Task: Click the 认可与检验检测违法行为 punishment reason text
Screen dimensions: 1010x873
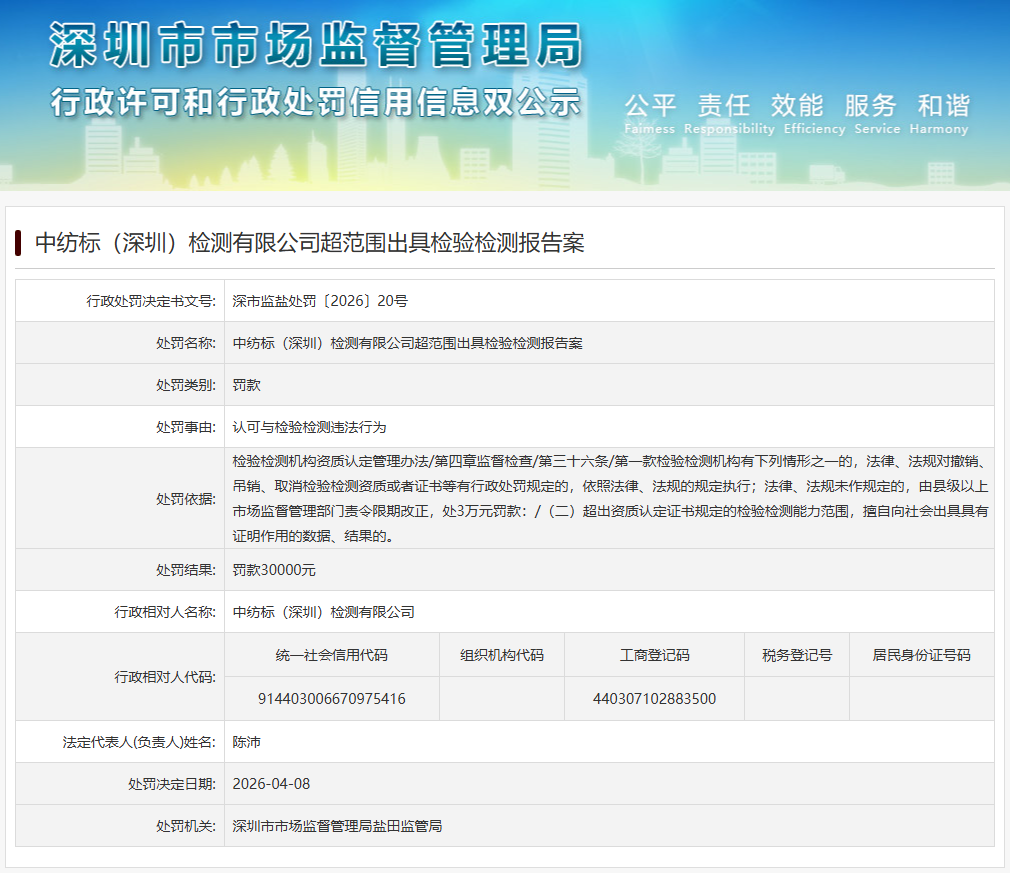Action: pos(309,426)
